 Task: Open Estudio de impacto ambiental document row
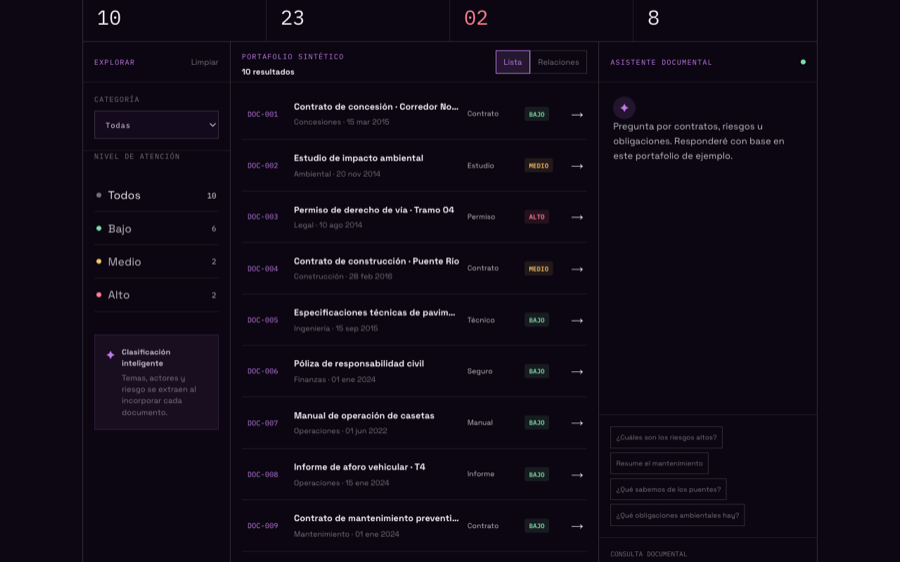(x=414, y=165)
